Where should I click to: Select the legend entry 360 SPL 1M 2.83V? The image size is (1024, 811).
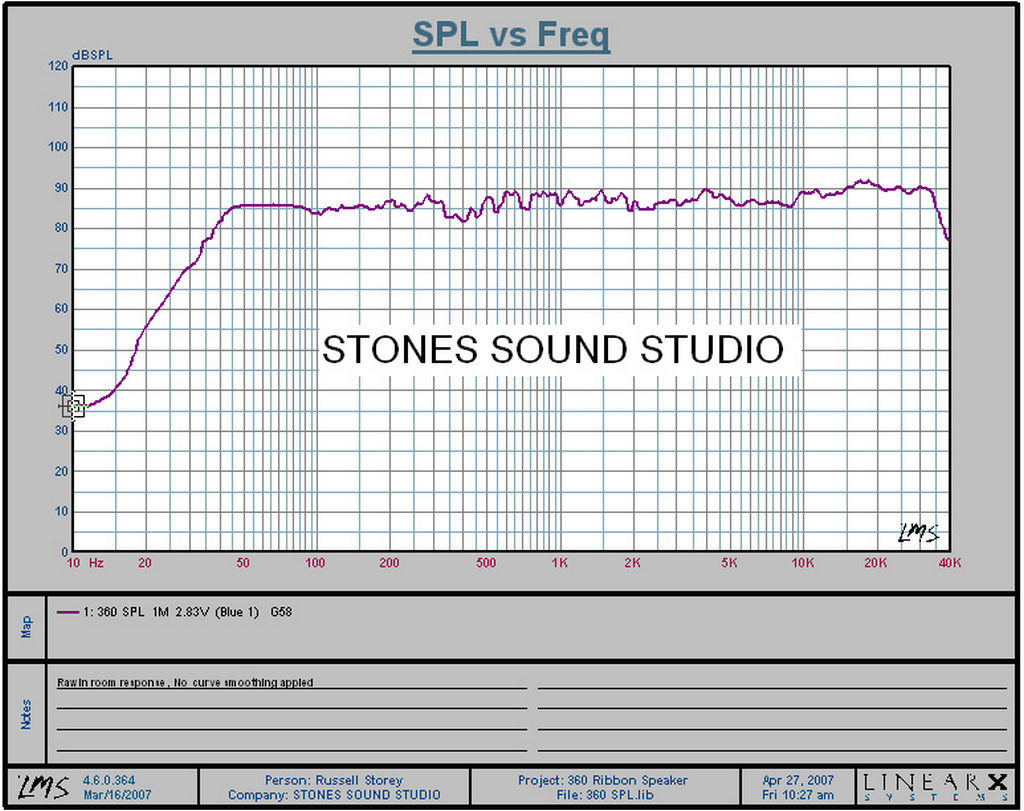coord(170,612)
